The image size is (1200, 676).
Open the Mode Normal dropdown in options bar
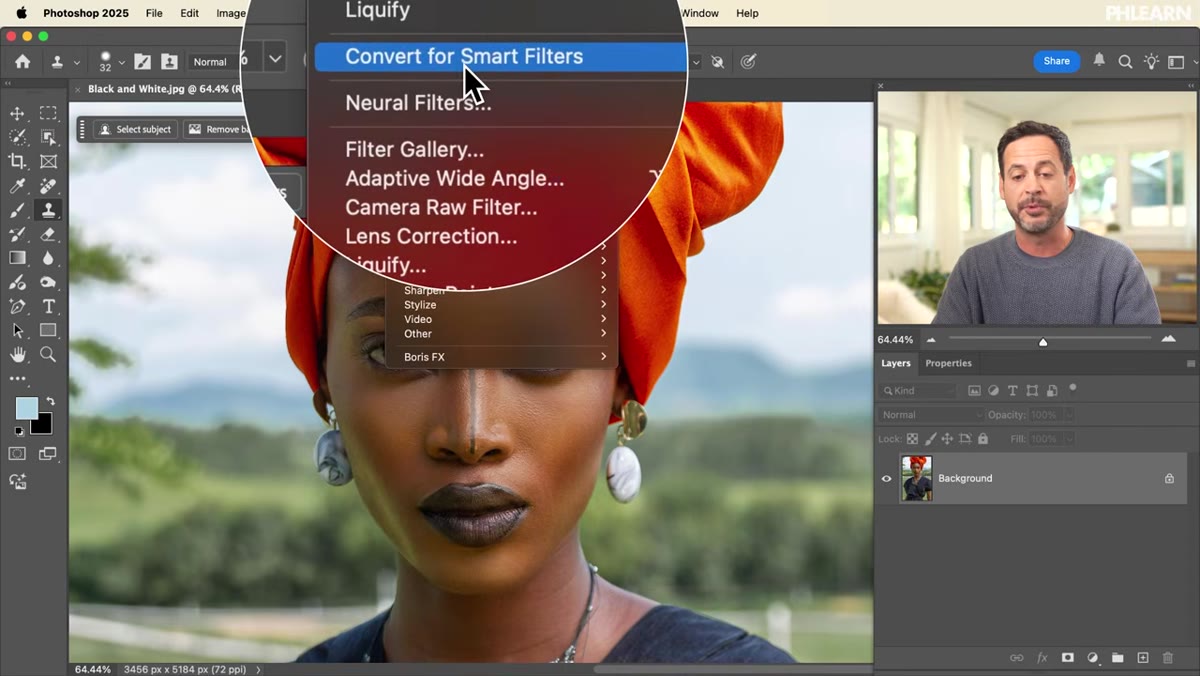[x=216, y=62]
